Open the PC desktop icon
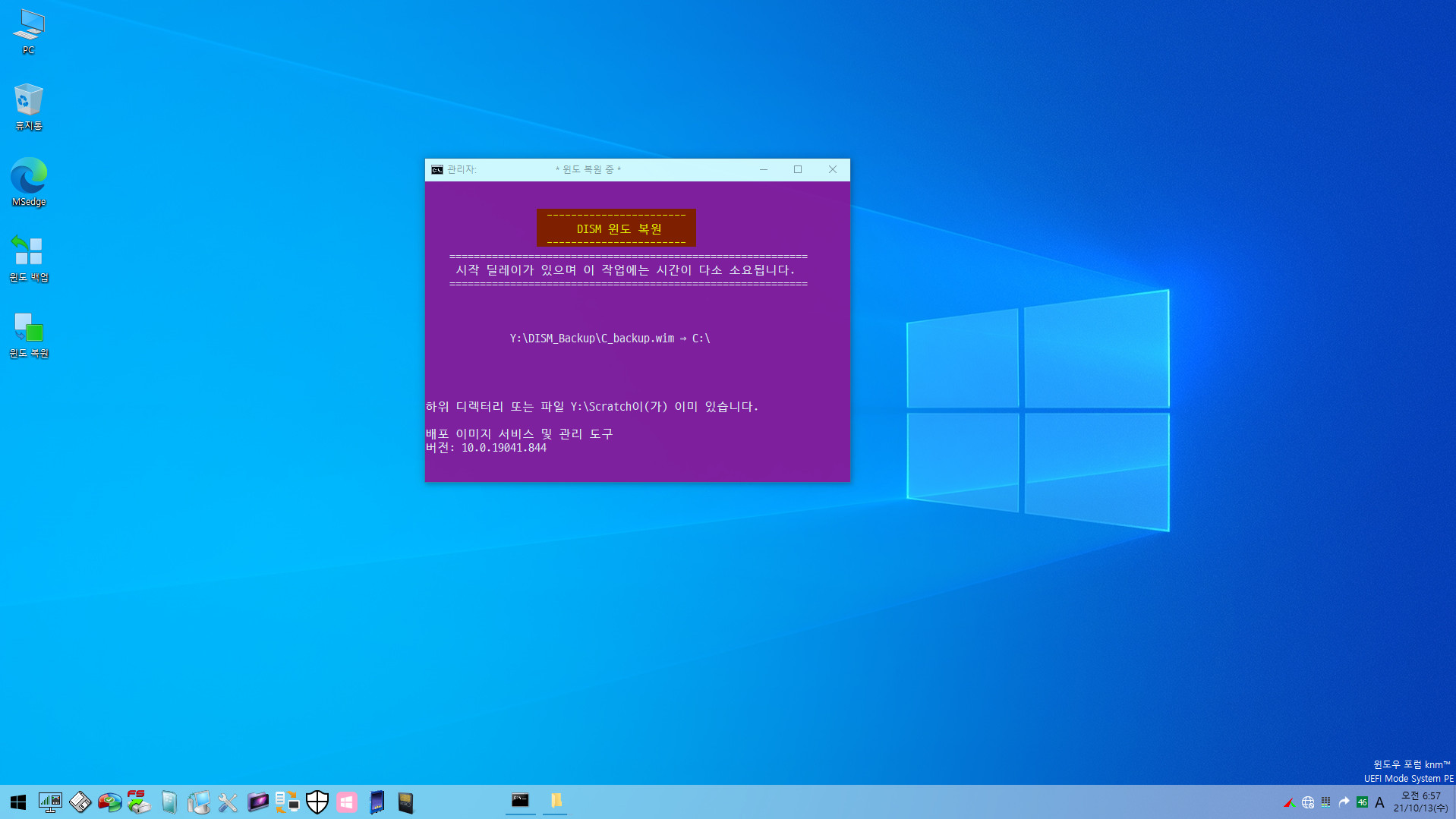Screen dimensions: 1456x819 [x=29, y=32]
